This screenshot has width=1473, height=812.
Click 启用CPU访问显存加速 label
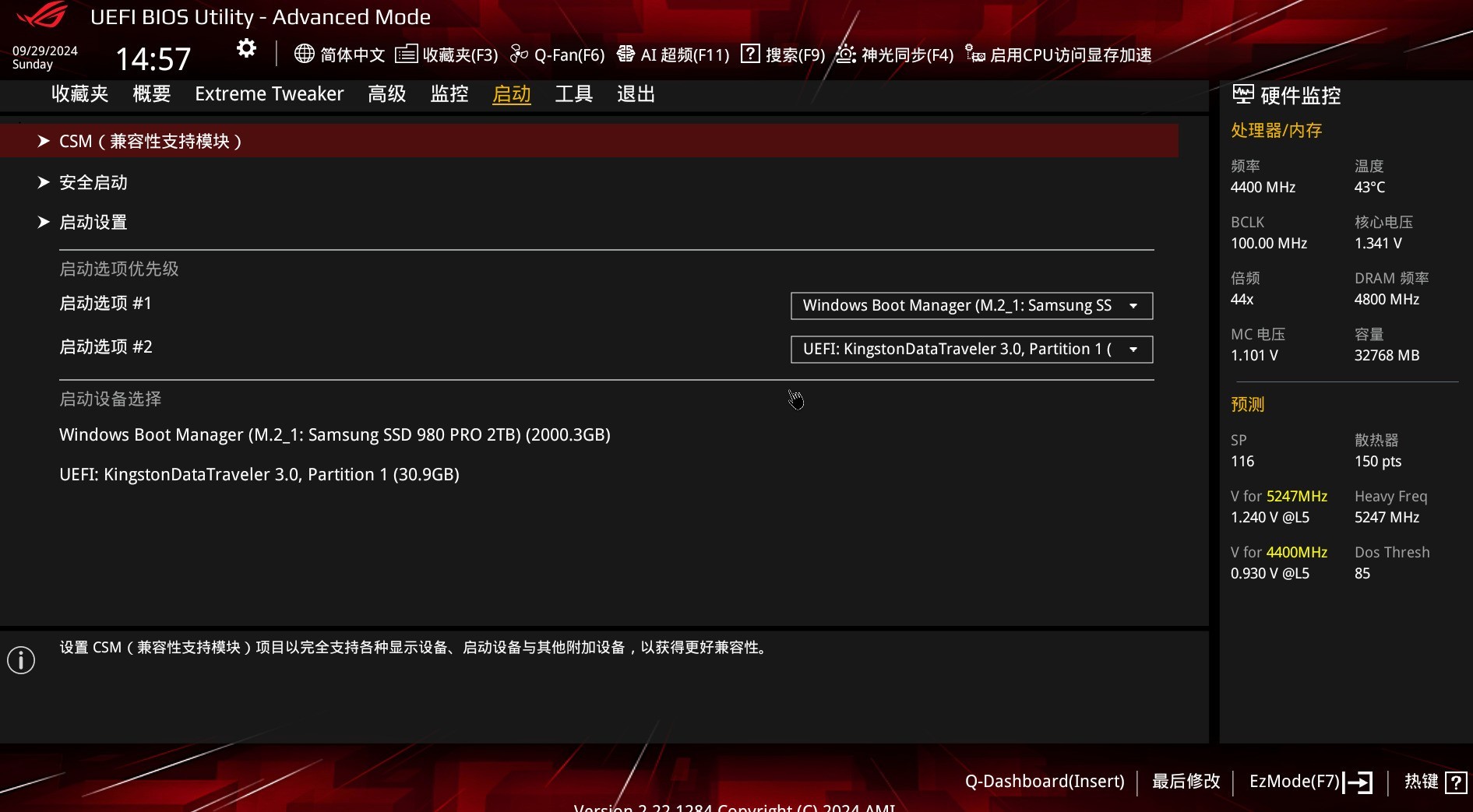tap(1071, 54)
